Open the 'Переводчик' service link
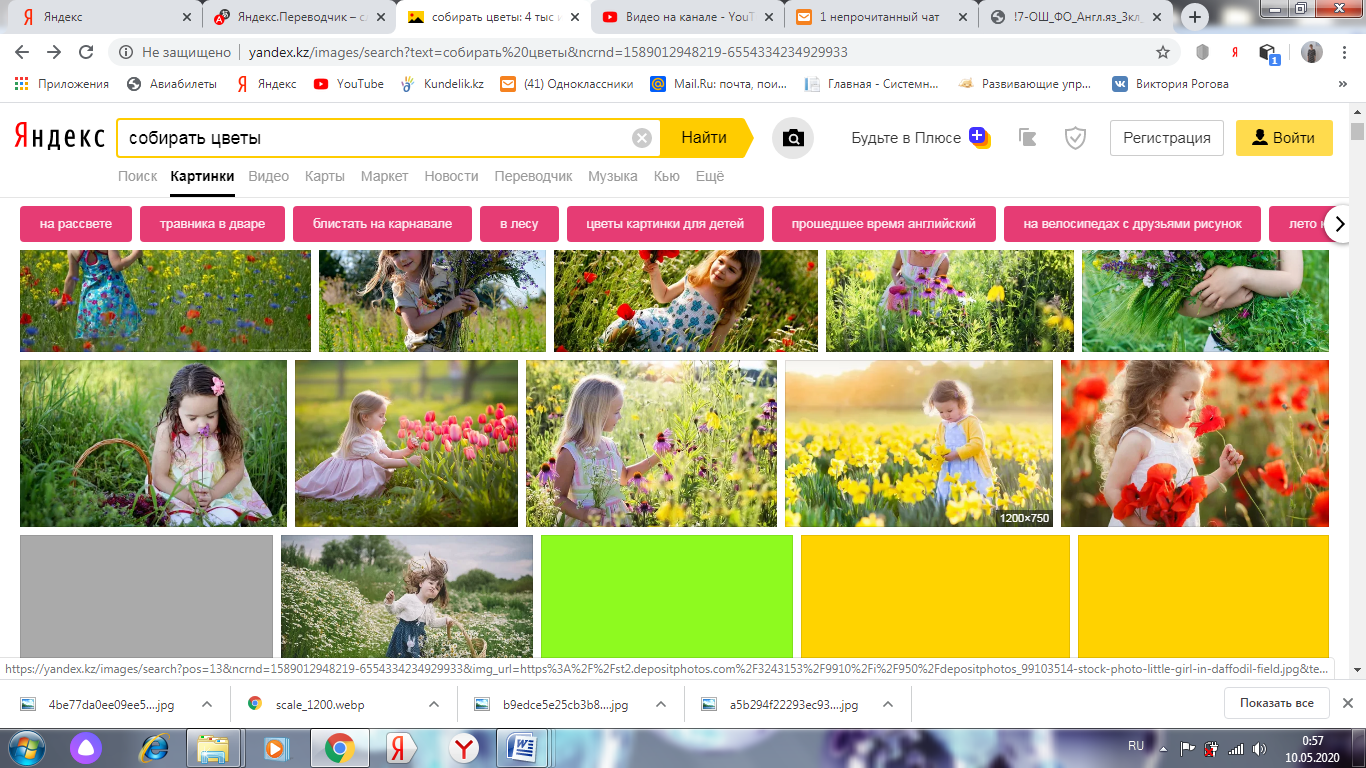1366x768 pixels. pyautogui.click(x=533, y=176)
